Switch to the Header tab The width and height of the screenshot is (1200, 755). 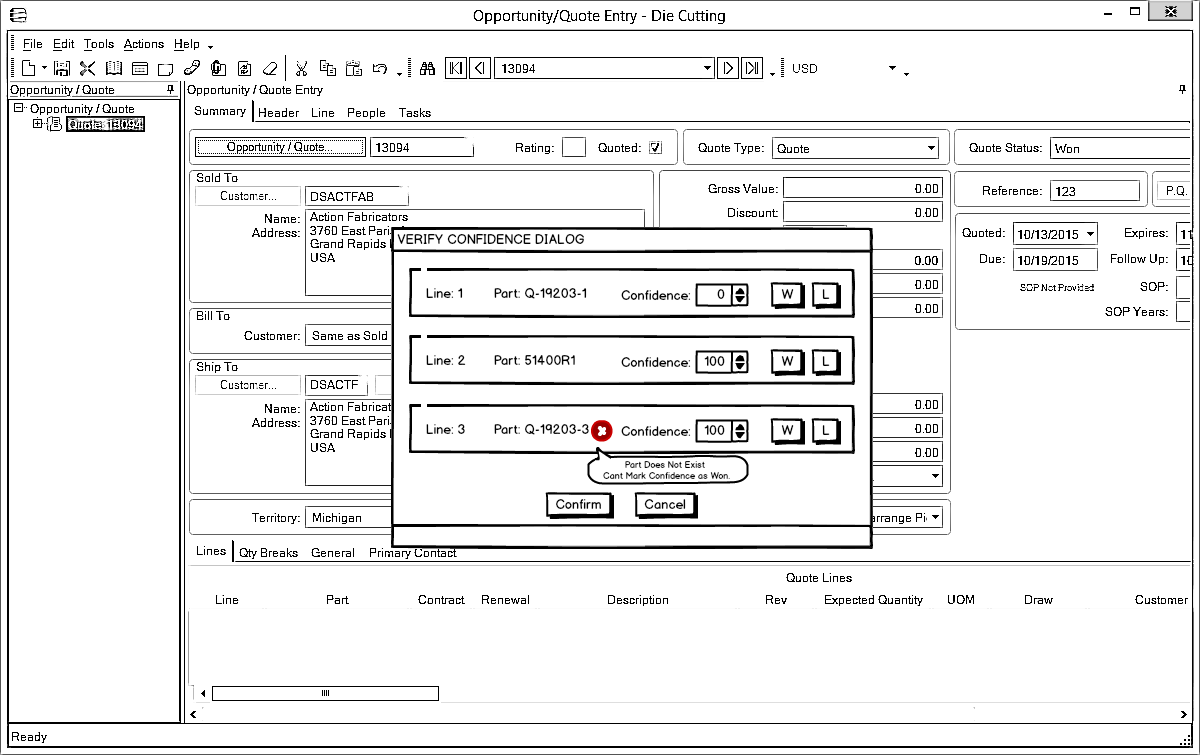click(278, 113)
